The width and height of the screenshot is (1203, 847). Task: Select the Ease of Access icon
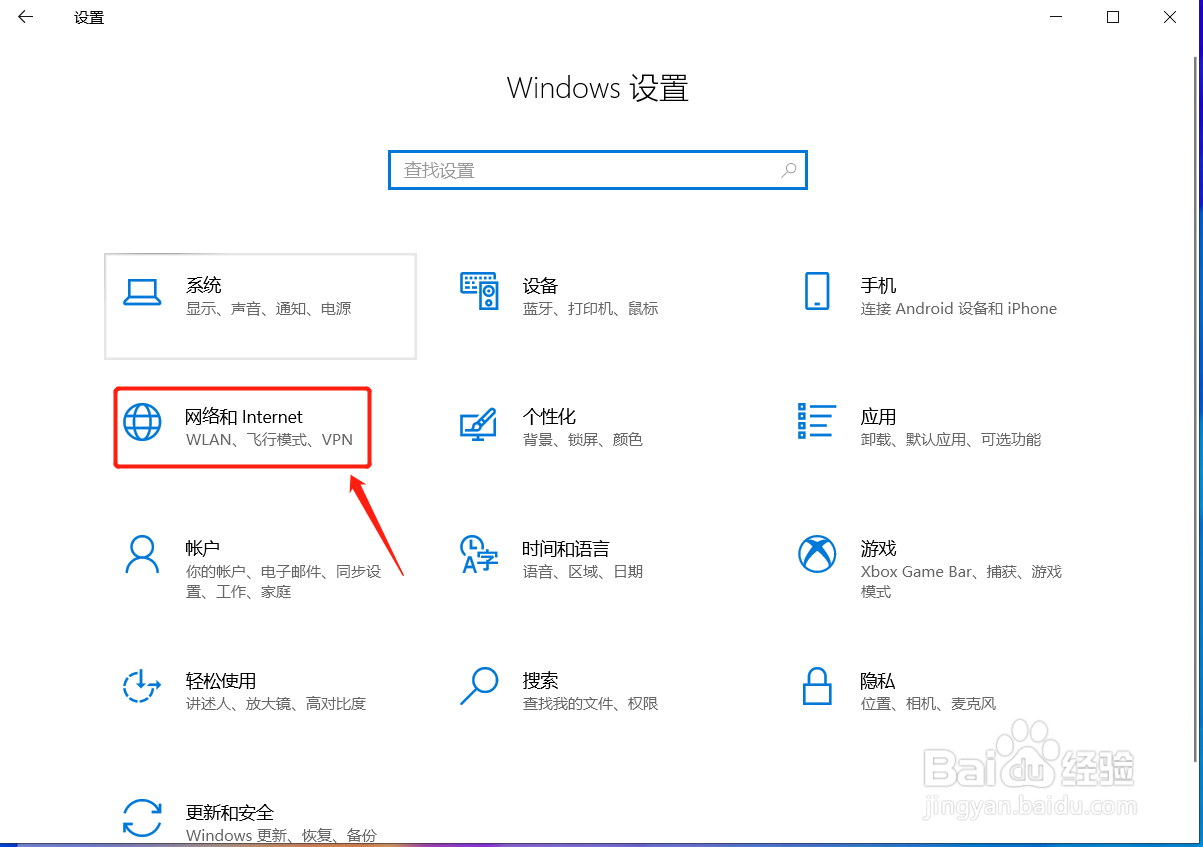(142, 686)
